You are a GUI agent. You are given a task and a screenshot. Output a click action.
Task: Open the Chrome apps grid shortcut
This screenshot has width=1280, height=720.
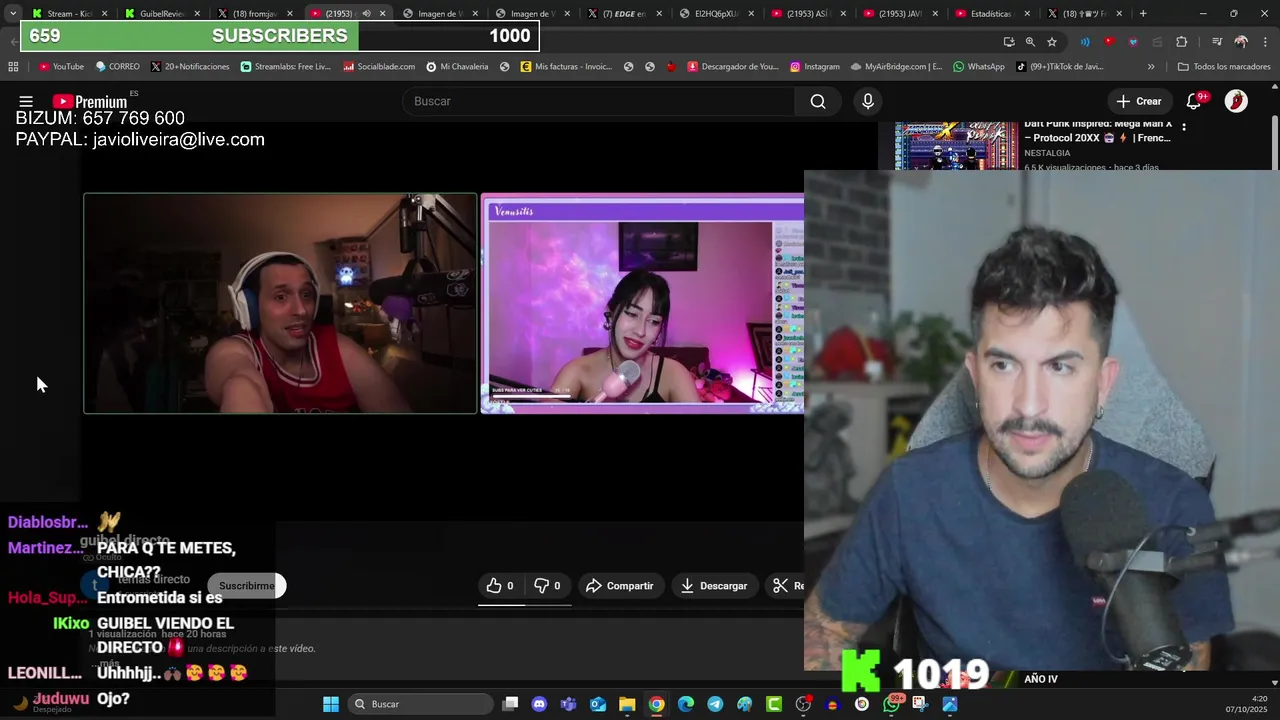coord(13,67)
